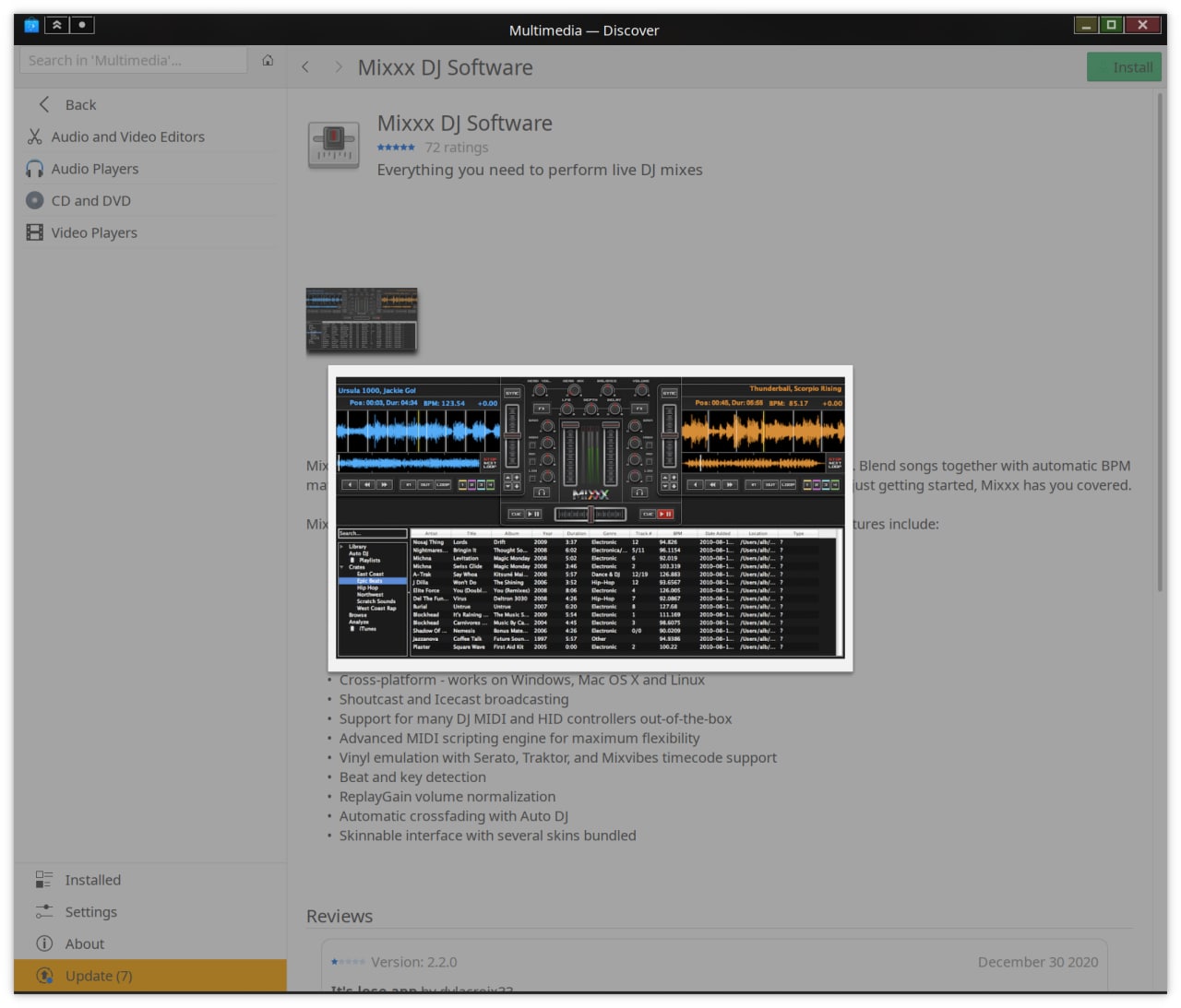Click 'Automatic crossfading with Auto DJ' bullet

point(454,815)
